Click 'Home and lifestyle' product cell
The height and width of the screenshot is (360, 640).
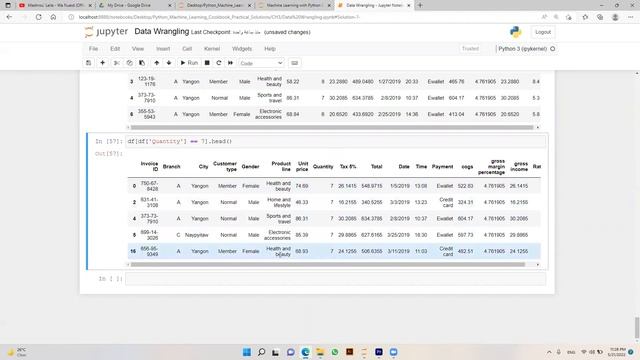279,202
